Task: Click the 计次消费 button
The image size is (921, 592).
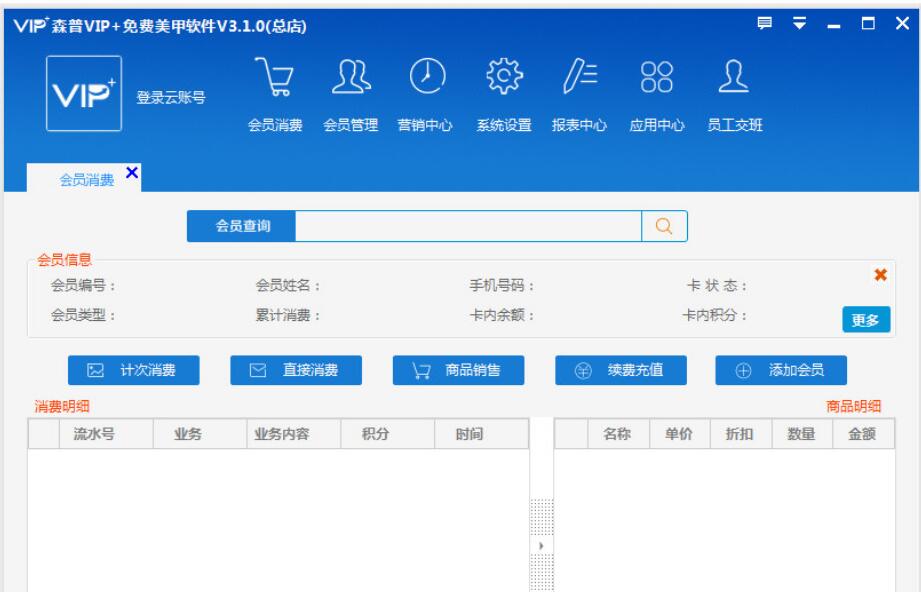Action: [134, 370]
